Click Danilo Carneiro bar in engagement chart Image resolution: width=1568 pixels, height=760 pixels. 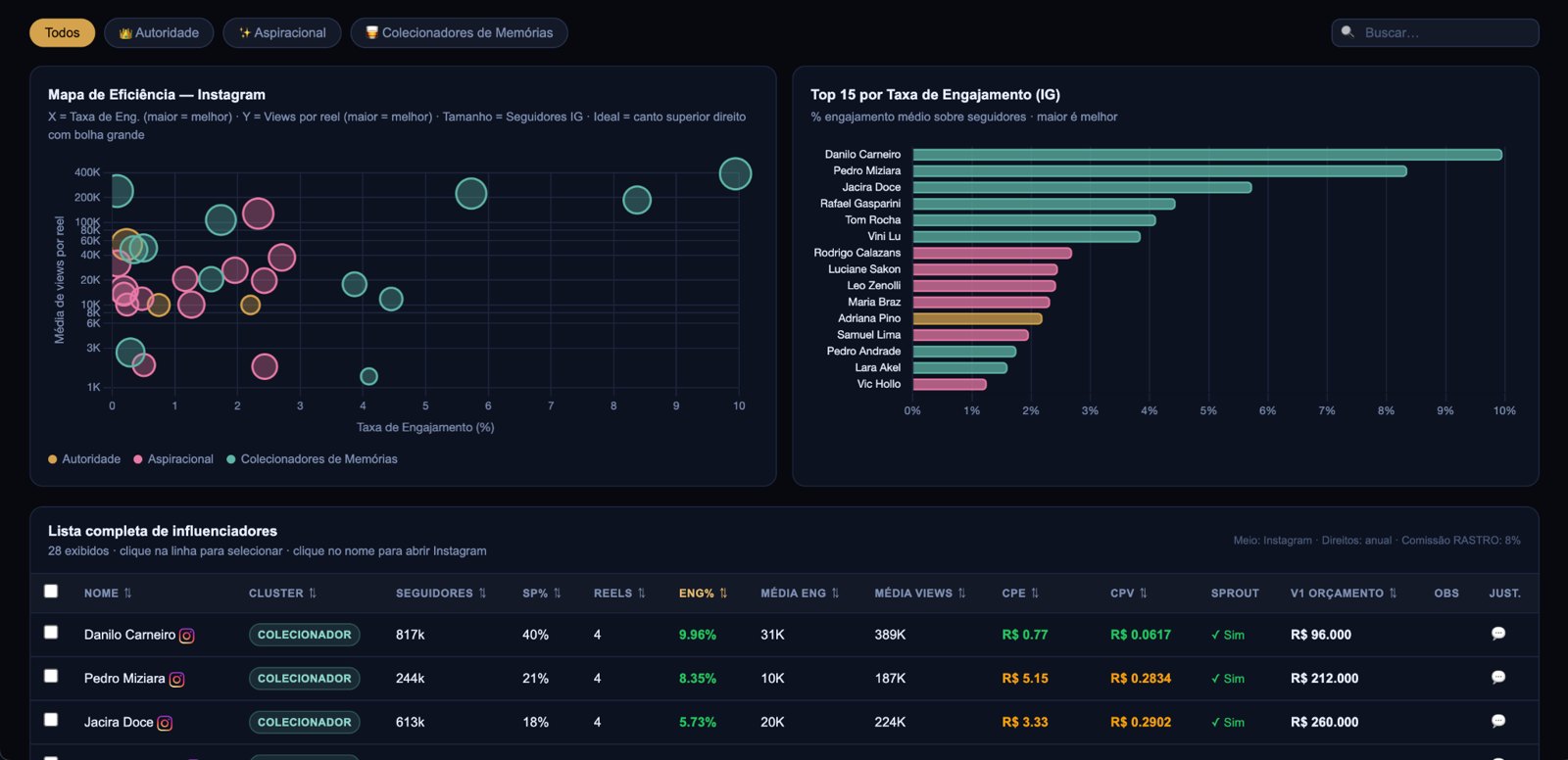[x=1207, y=155]
